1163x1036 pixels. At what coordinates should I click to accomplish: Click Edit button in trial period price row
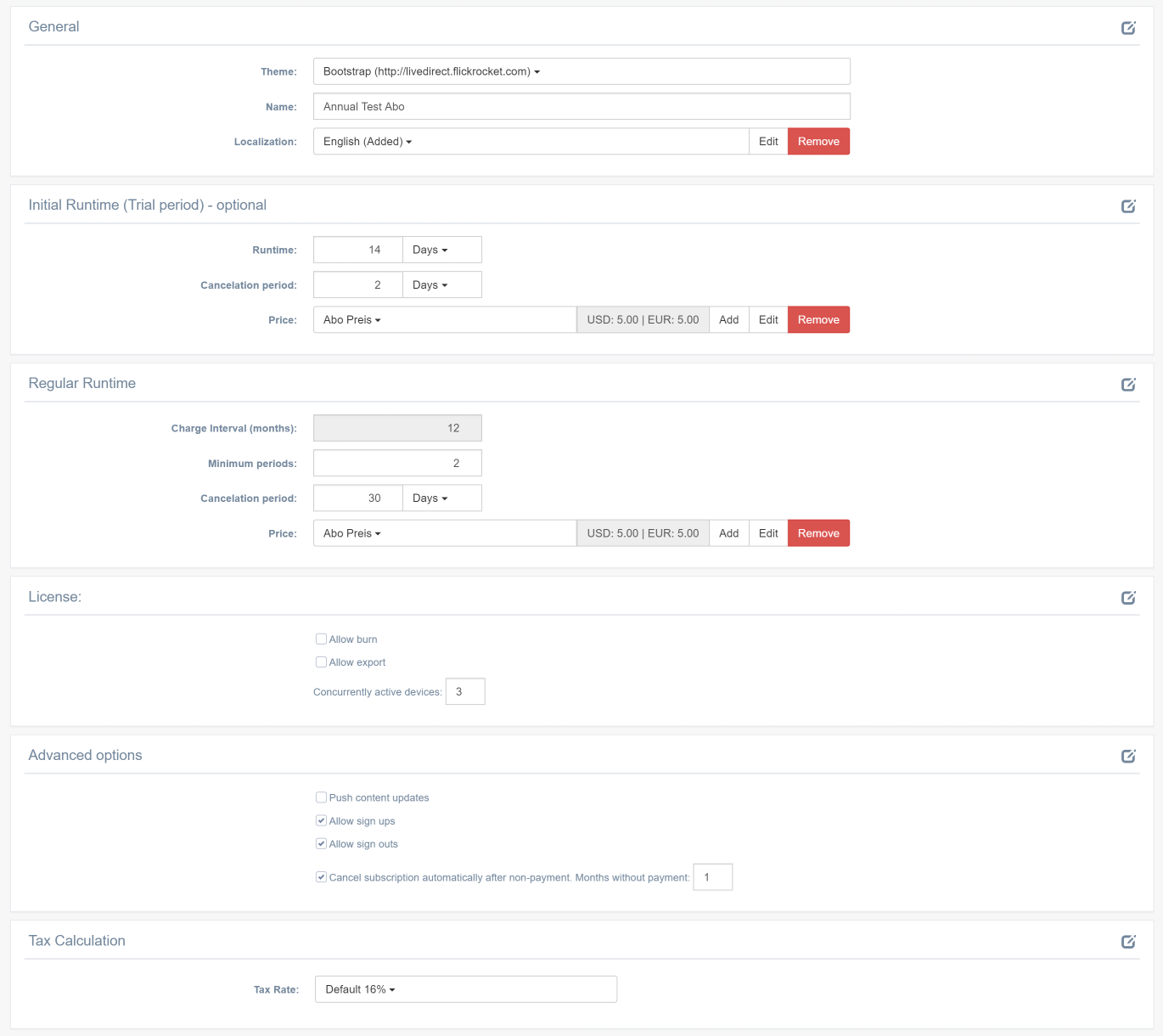768,320
